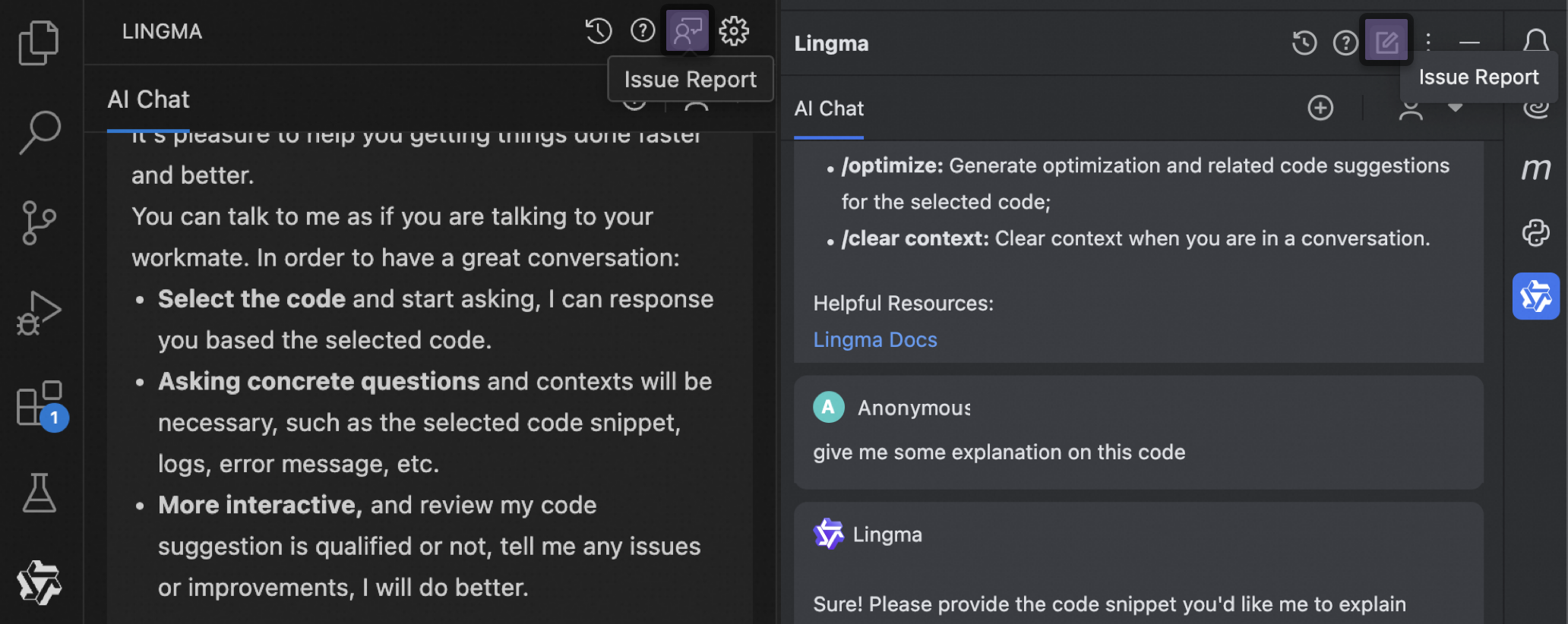Open the Lingma Docs link
This screenshot has width=1568, height=624.
click(x=875, y=339)
